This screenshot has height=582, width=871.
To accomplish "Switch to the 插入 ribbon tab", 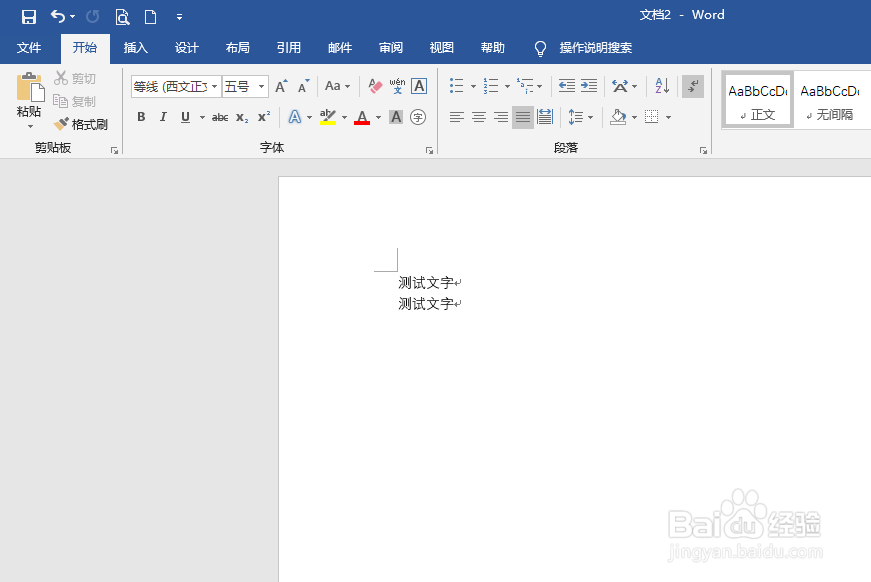I will (x=135, y=47).
